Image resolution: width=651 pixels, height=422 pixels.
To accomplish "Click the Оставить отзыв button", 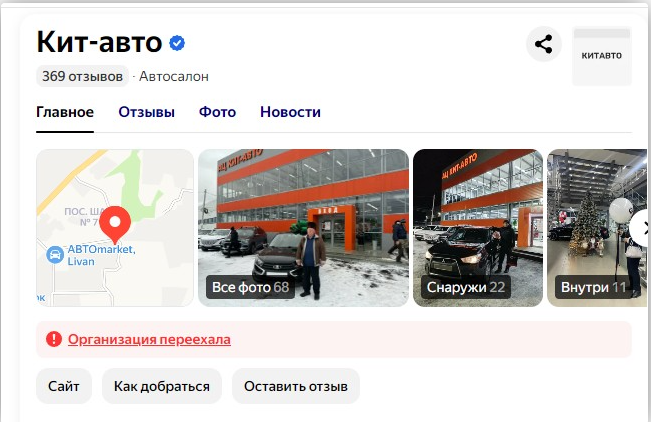I will pos(296,386).
